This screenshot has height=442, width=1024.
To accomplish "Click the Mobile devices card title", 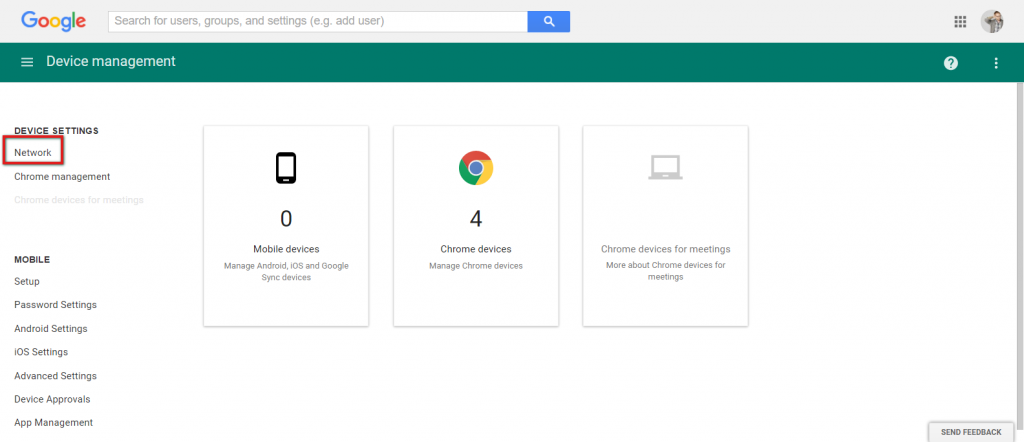I will point(286,249).
